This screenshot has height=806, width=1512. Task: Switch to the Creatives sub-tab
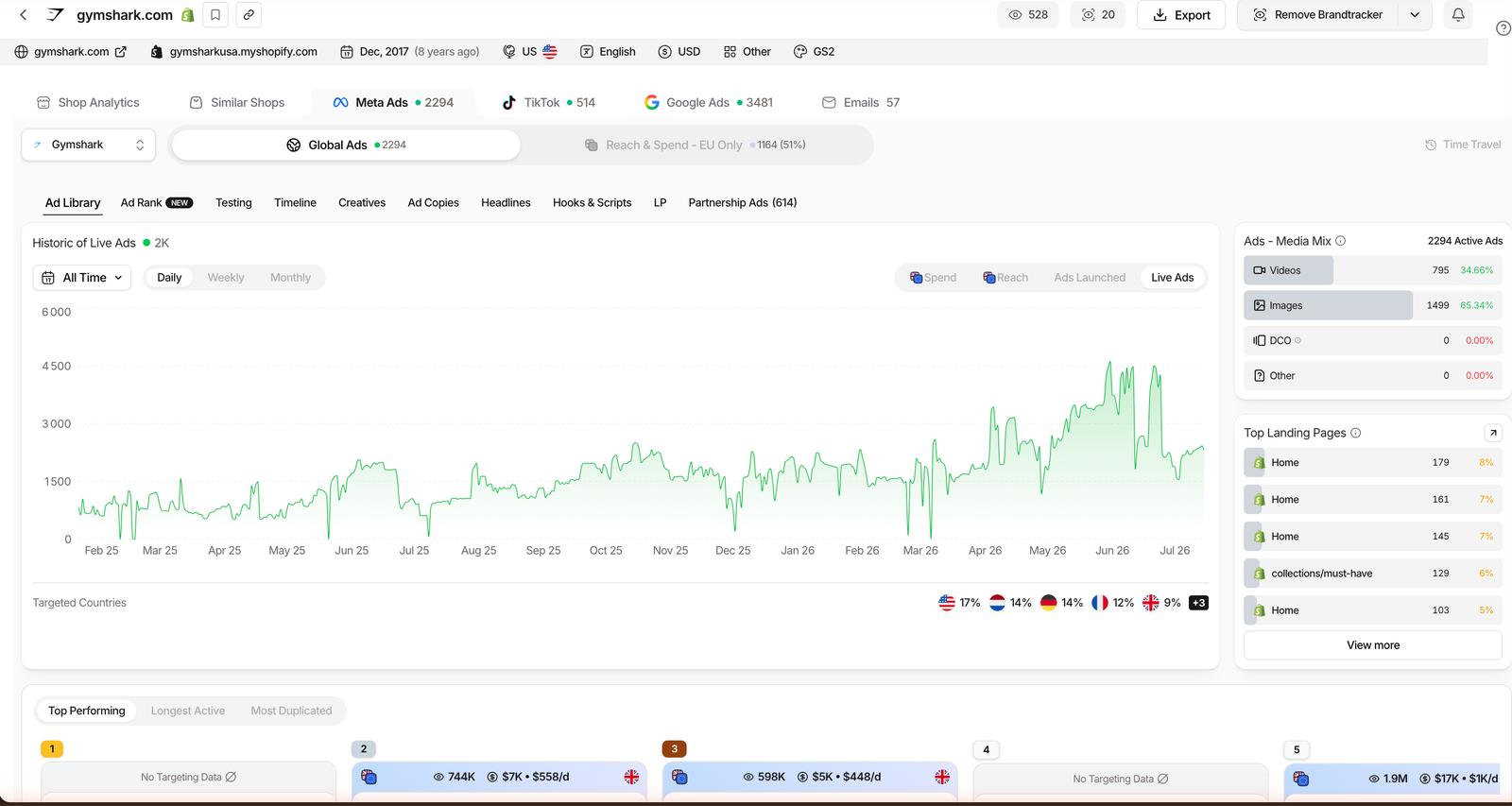click(362, 203)
